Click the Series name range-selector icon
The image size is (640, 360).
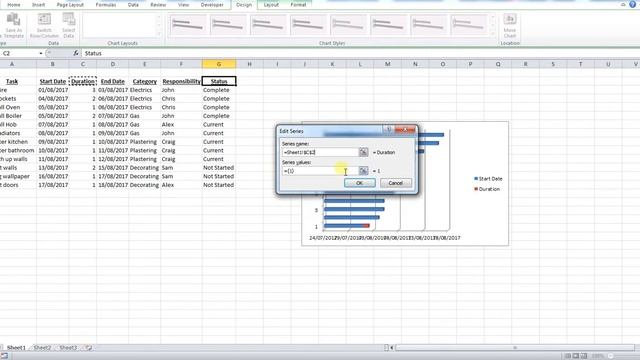pos(363,152)
